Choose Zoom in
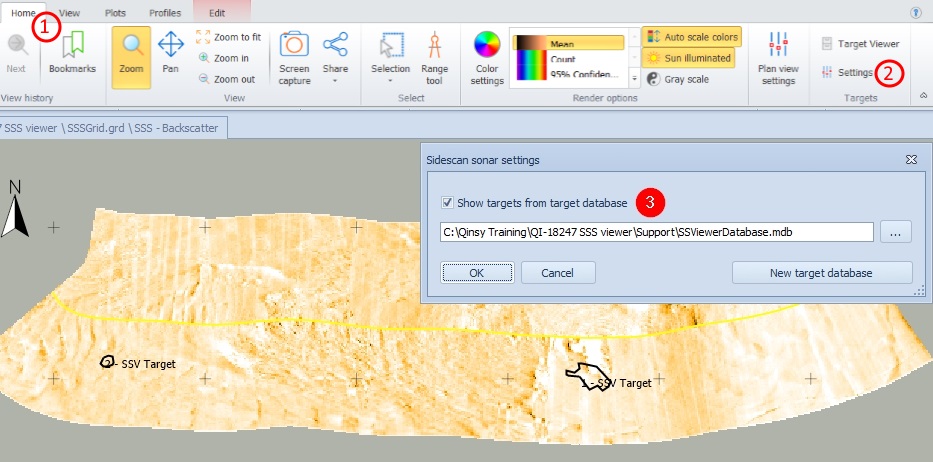Image resolution: width=933 pixels, height=462 pixels. click(224, 58)
